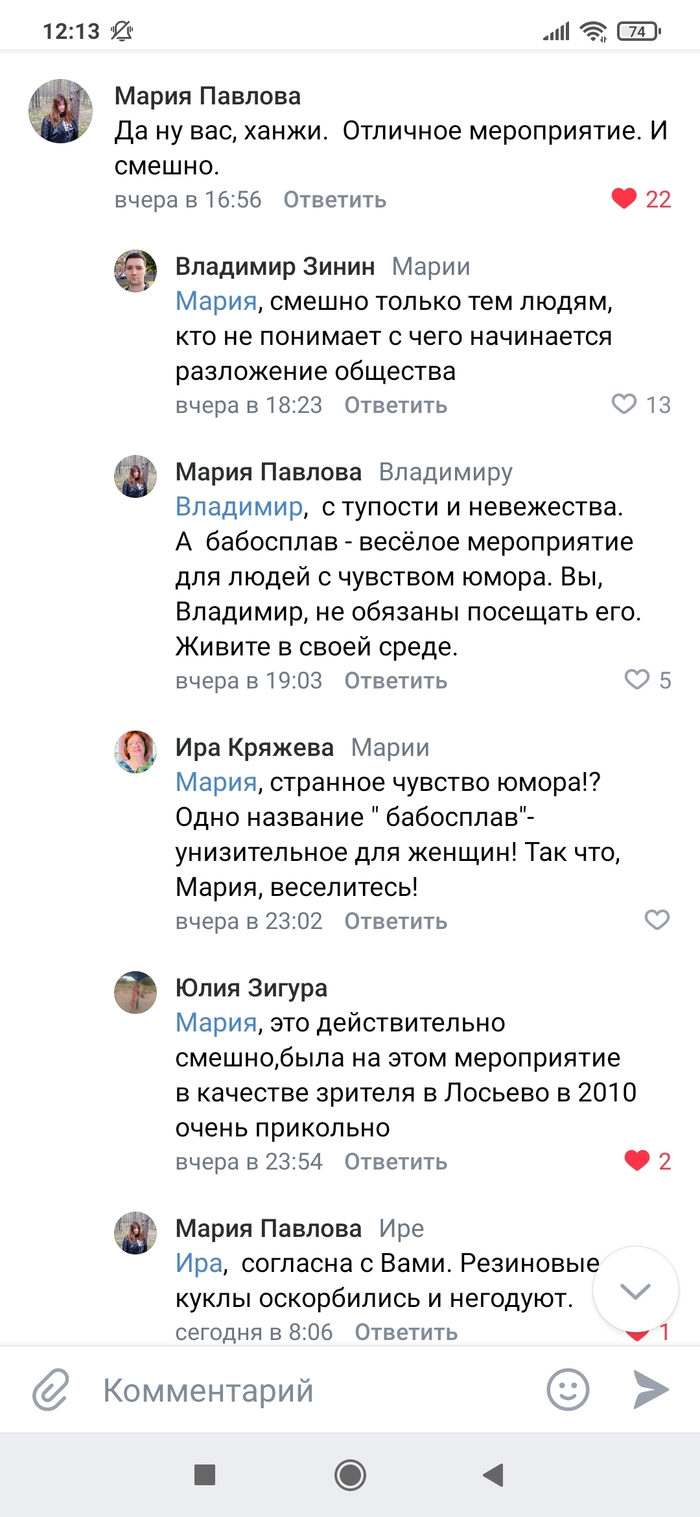Open the blue Владимир mention link
Image resolution: width=700 pixels, height=1517 pixels.
238,507
